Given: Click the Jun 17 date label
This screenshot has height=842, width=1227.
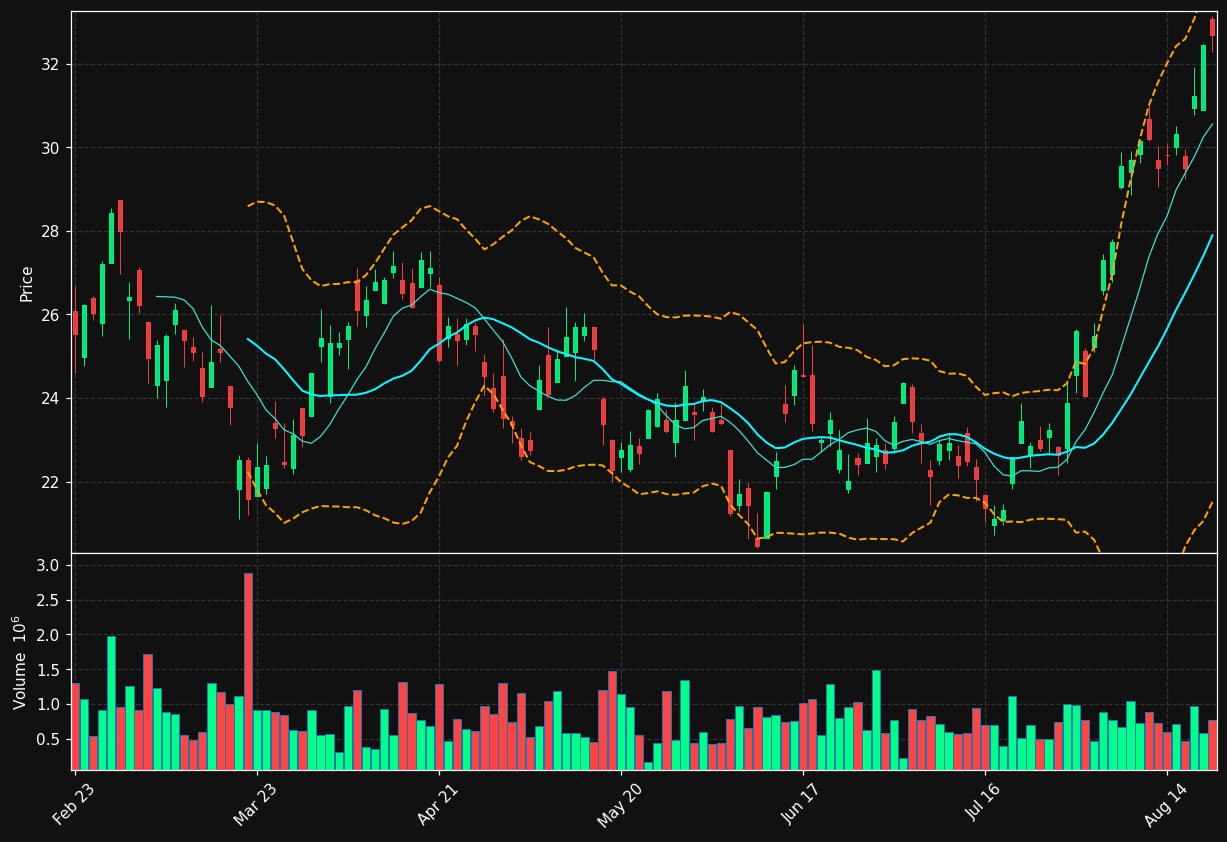Looking at the screenshot, I should (x=801, y=805).
